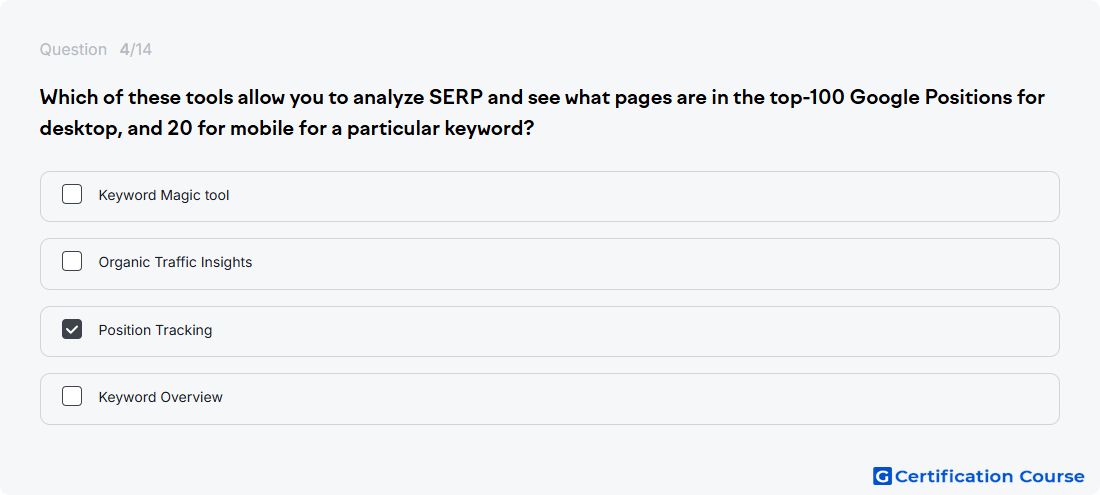Click the question heading about SERP tools
Screen dimensions: 1100x495
542,113
